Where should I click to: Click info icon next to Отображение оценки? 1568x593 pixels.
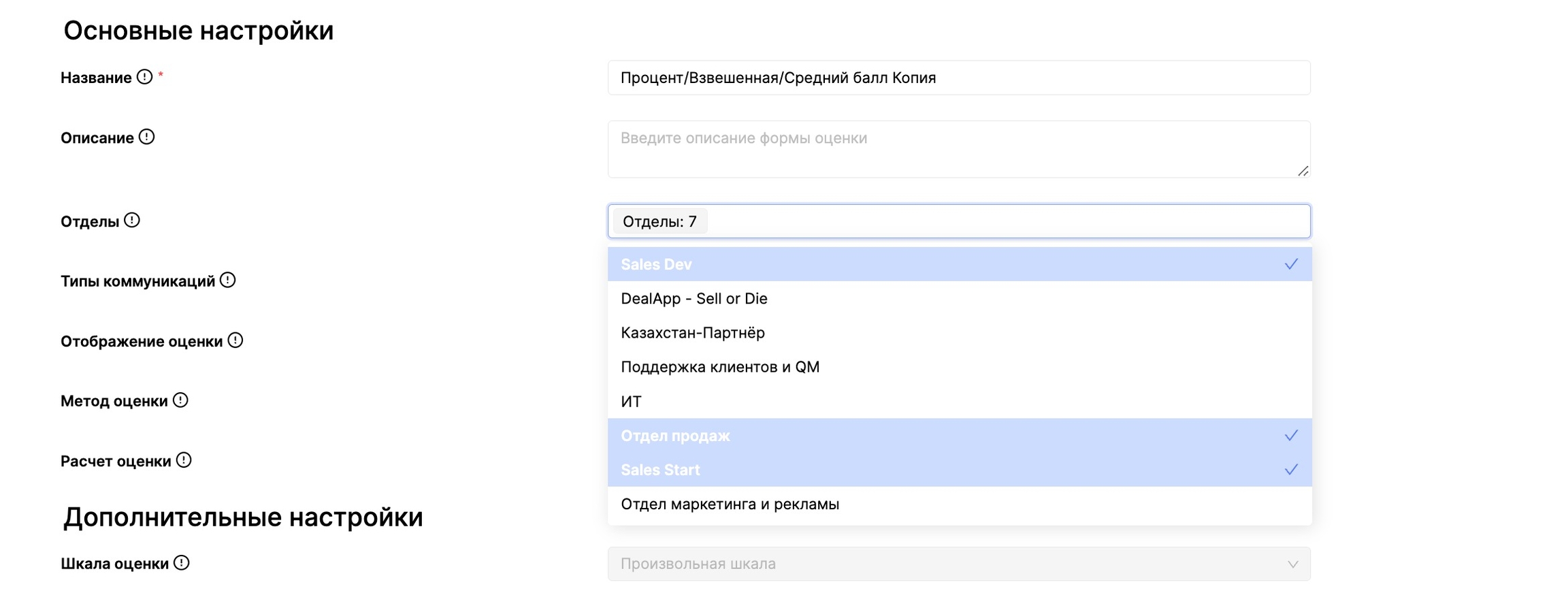235,340
